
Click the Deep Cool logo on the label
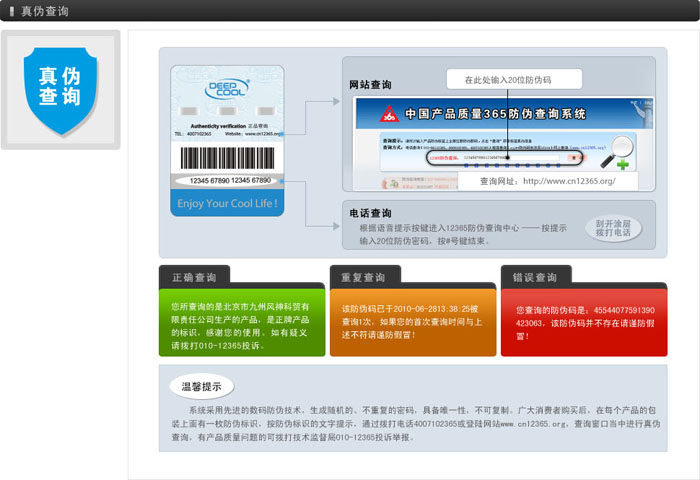click(227, 90)
